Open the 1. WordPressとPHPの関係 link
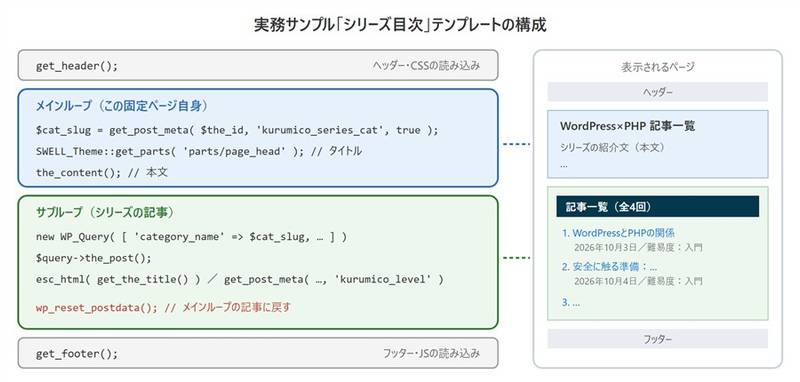 tap(618, 233)
